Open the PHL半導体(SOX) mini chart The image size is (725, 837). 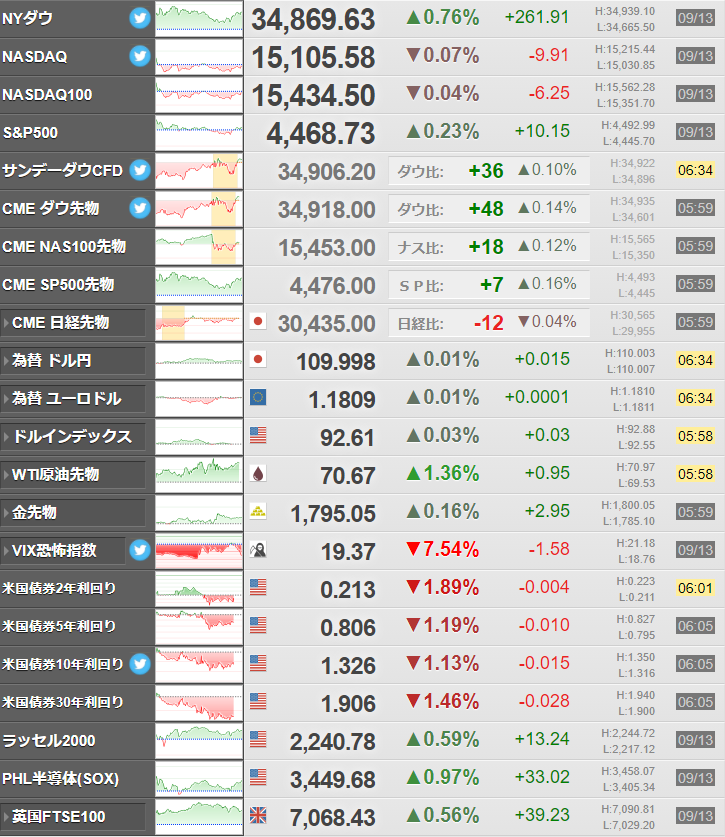[199, 778]
